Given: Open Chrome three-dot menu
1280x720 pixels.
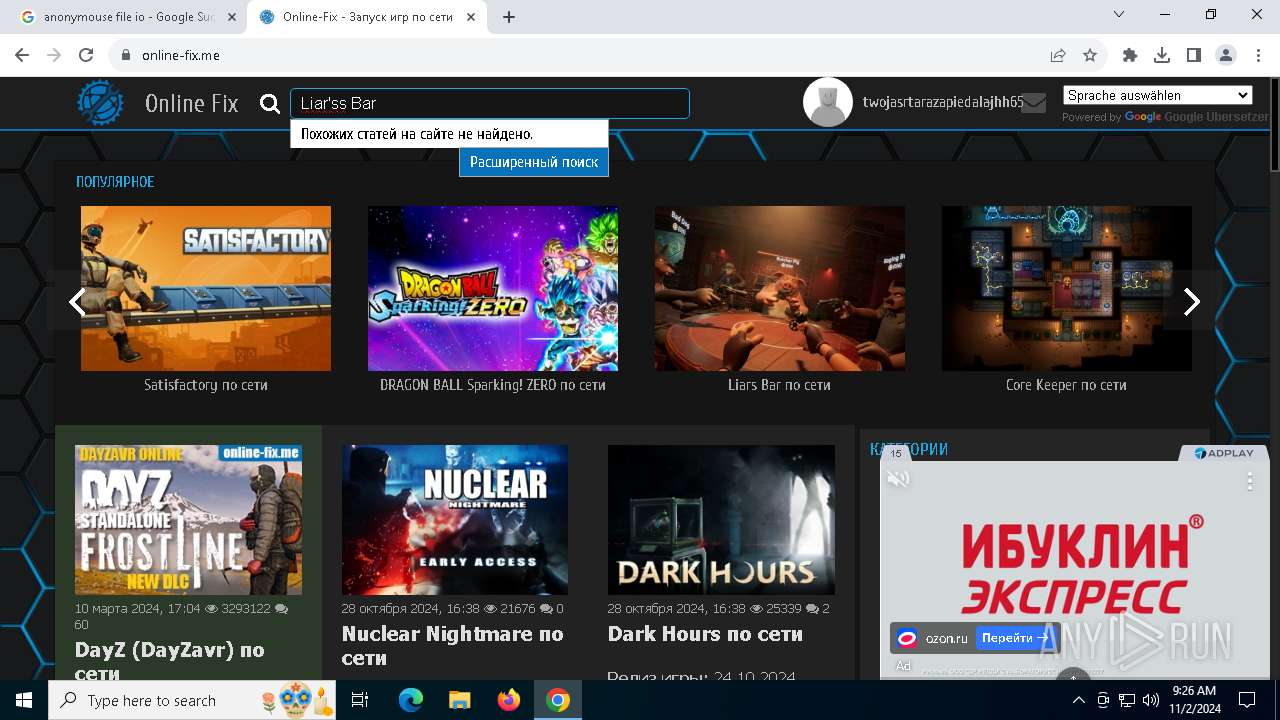Looking at the screenshot, I should pyautogui.click(x=1258, y=56).
